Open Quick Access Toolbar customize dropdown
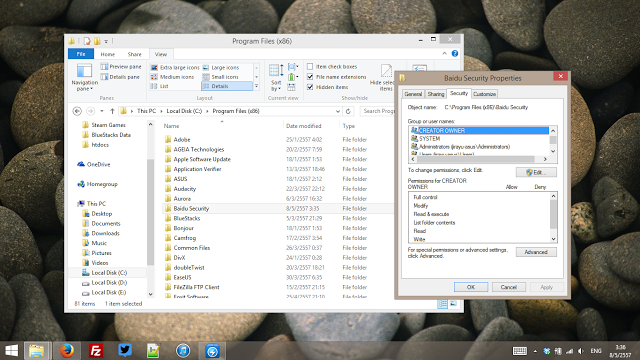Screen dimensions: 640x360 point(106,41)
